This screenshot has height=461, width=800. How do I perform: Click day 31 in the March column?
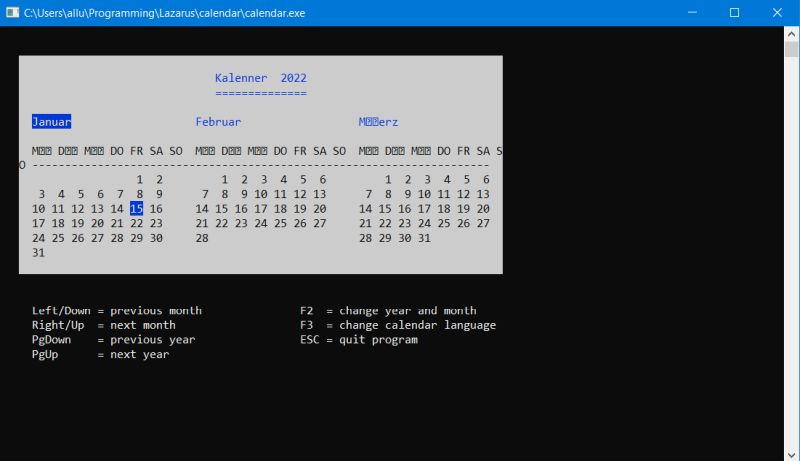coord(424,238)
